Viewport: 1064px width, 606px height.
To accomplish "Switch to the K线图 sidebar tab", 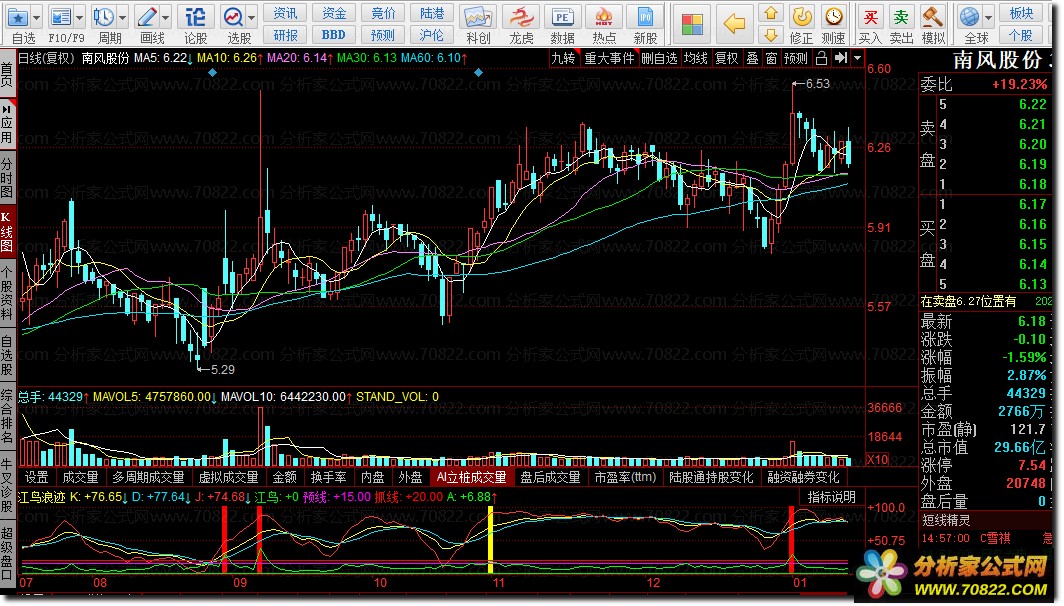I will click(7, 232).
